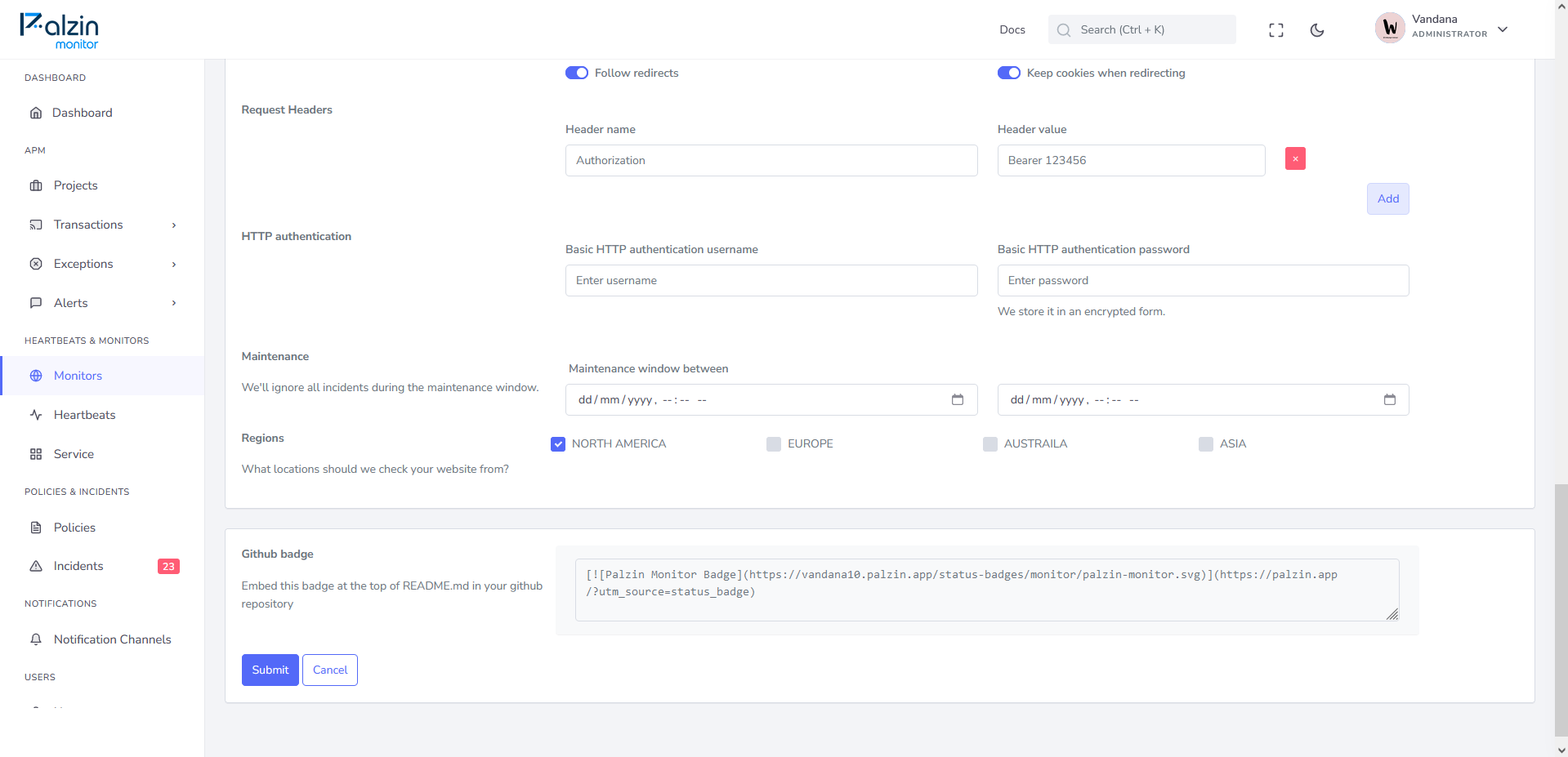Turn off Keep cookies when redirecting
This screenshot has width=1568, height=757.
(x=1009, y=73)
